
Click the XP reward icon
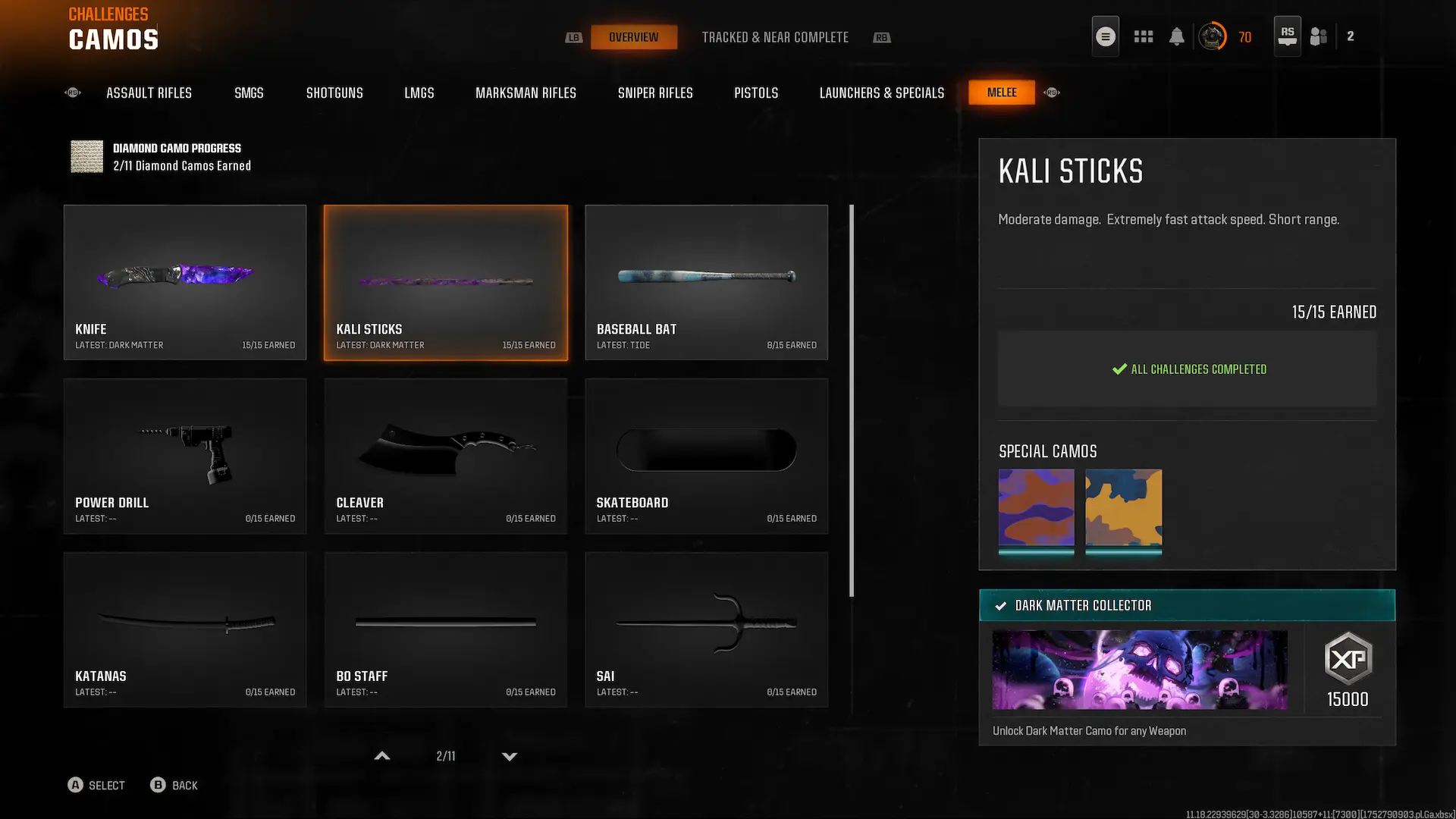pos(1348,658)
